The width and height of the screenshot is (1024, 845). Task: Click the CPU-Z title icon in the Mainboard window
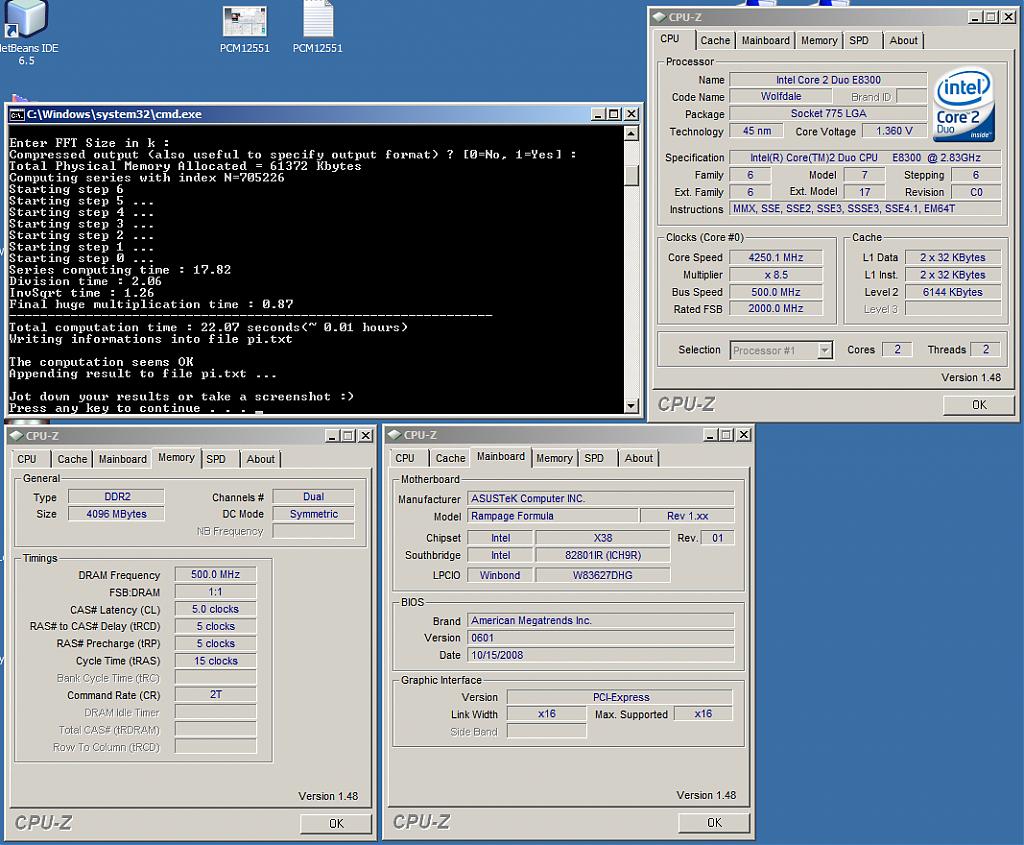(394, 435)
